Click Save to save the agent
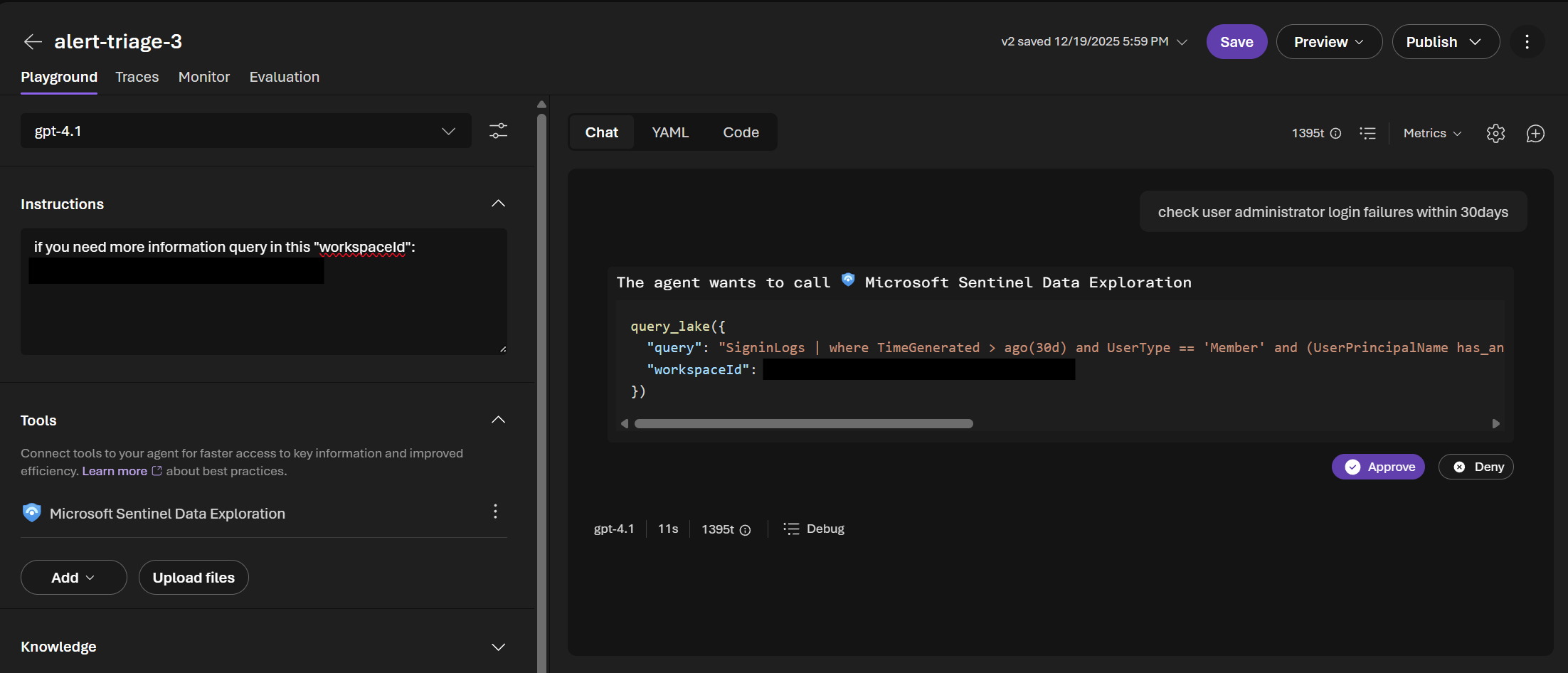Image resolution: width=1568 pixels, height=673 pixels. [x=1236, y=41]
